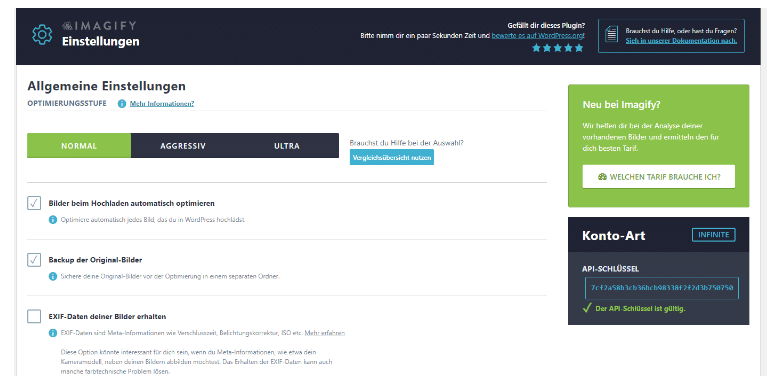The height and width of the screenshot is (385, 767).
Task: Open Sieh in unserer Dokumentation nach link
Action: click(681, 41)
